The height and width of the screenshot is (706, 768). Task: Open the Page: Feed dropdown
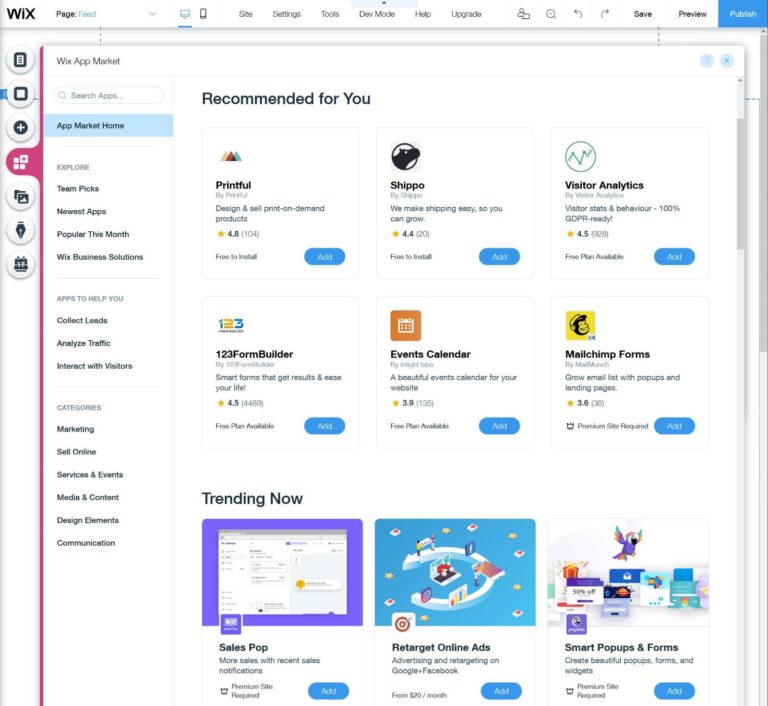pyautogui.click(x=106, y=14)
